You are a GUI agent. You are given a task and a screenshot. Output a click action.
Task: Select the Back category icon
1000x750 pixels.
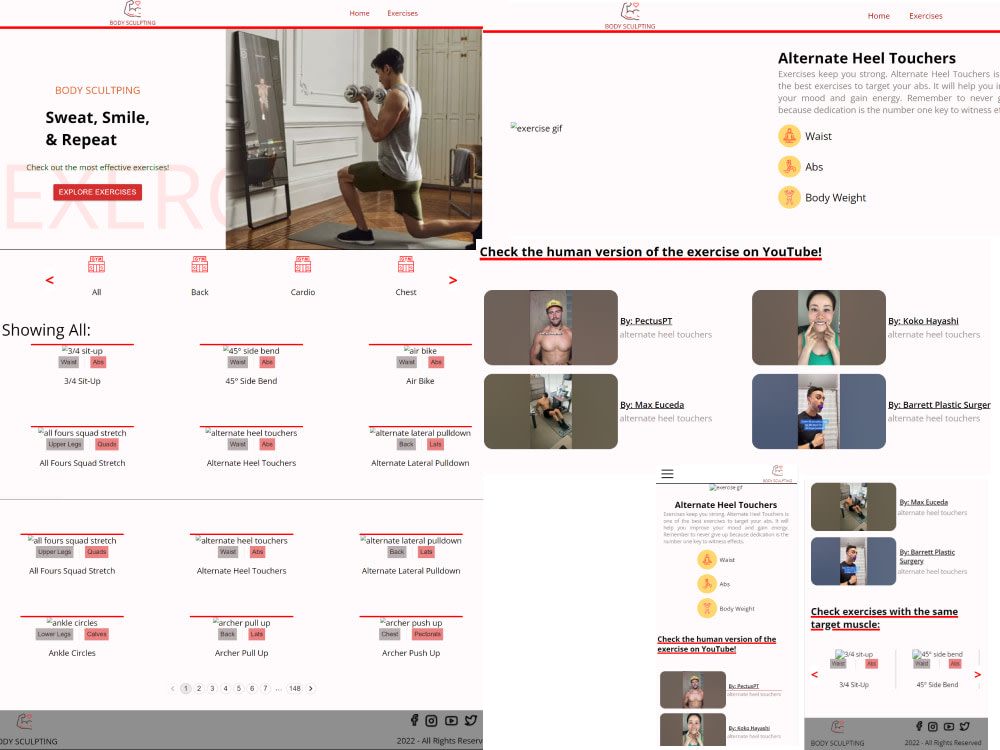[200, 264]
